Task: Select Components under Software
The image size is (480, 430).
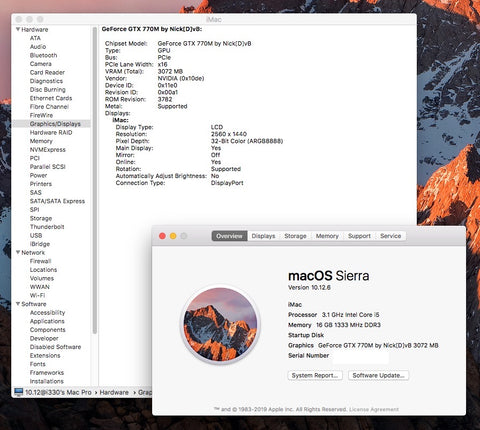Action: (x=47, y=330)
